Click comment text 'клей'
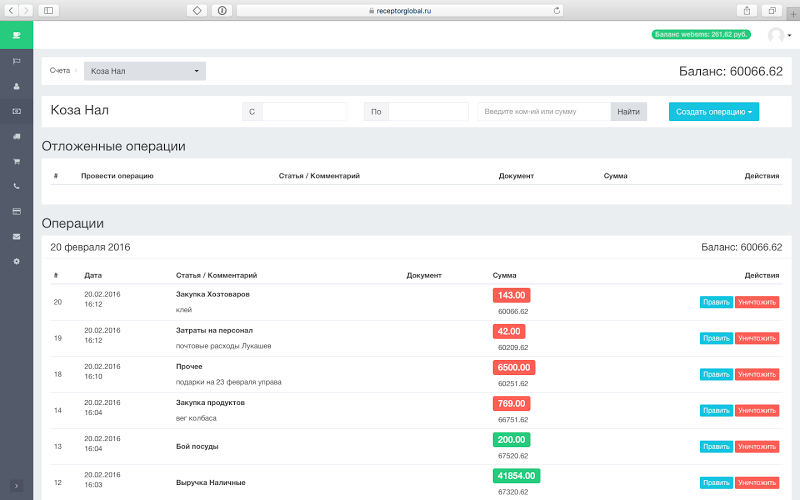This screenshot has height=500, width=800. [184, 310]
